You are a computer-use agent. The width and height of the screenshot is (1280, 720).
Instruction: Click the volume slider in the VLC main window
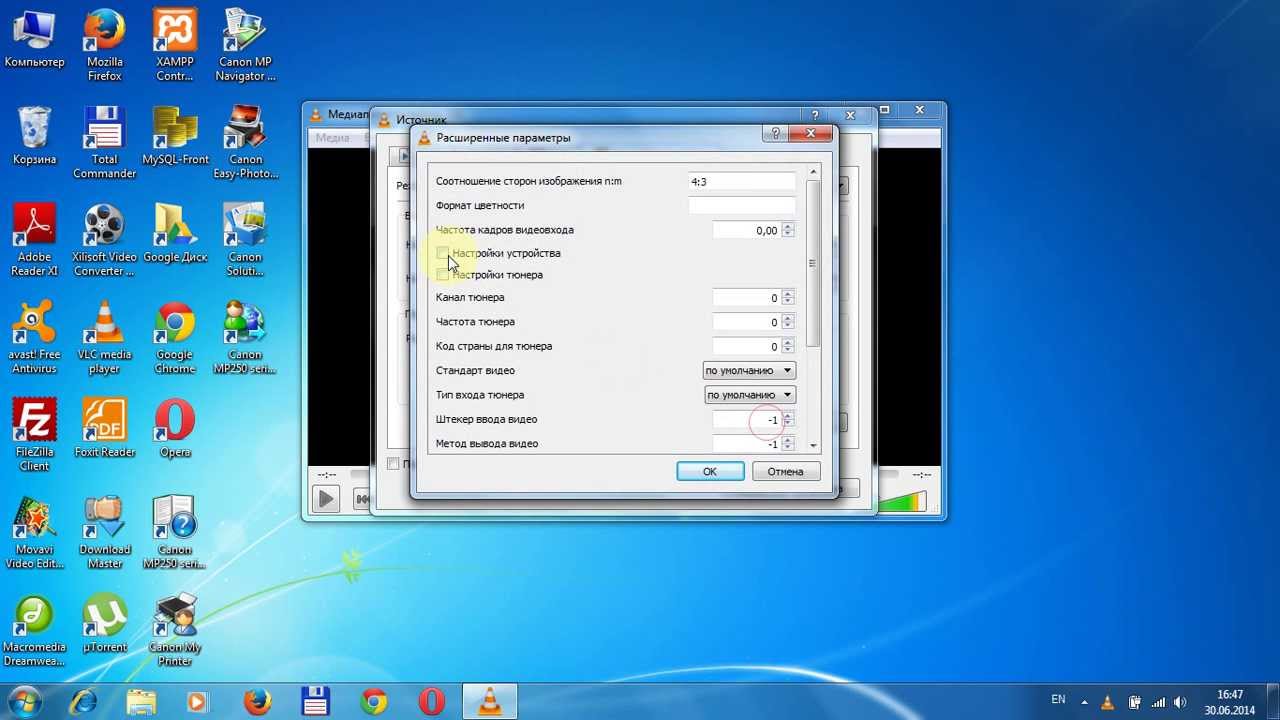point(902,501)
